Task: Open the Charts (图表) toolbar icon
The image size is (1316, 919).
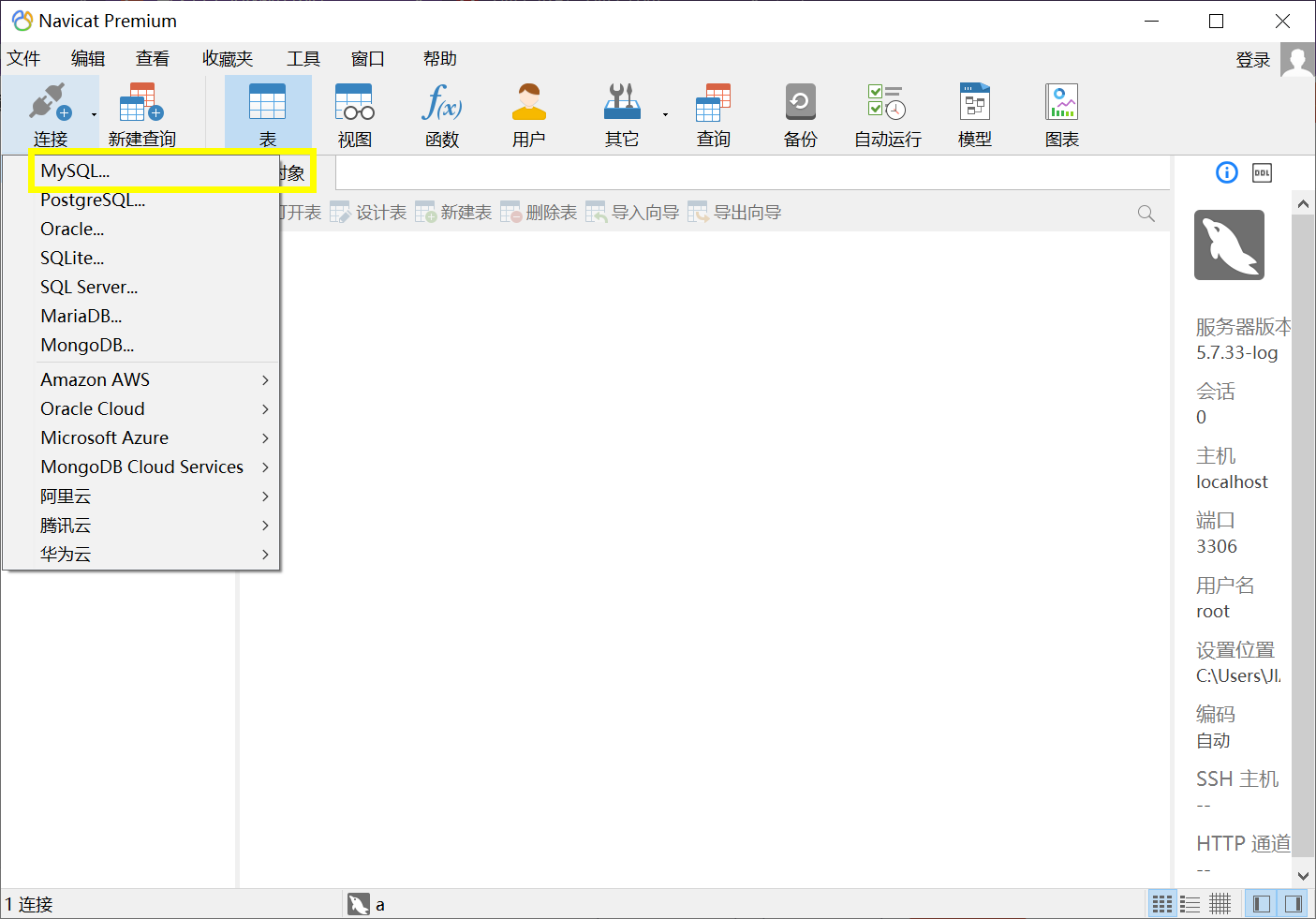Action: (1062, 102)
